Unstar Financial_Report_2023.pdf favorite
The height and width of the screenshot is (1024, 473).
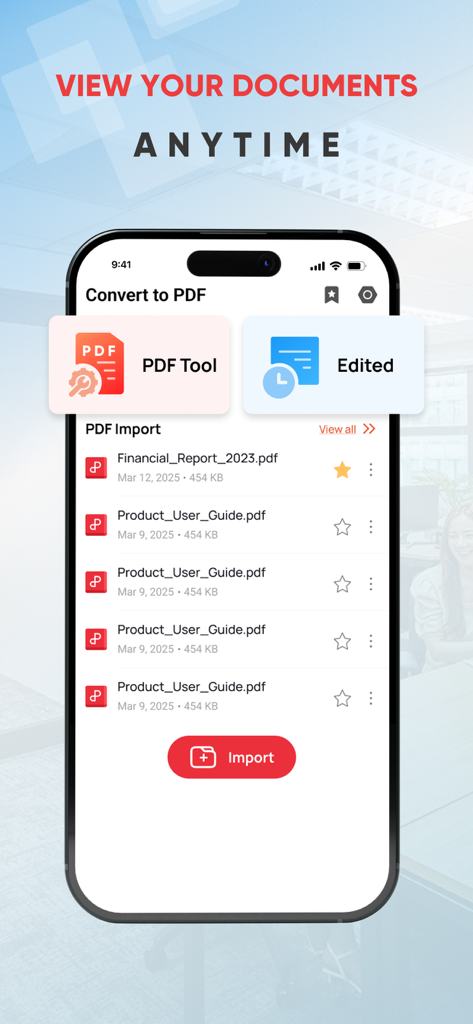click(342, 470)
